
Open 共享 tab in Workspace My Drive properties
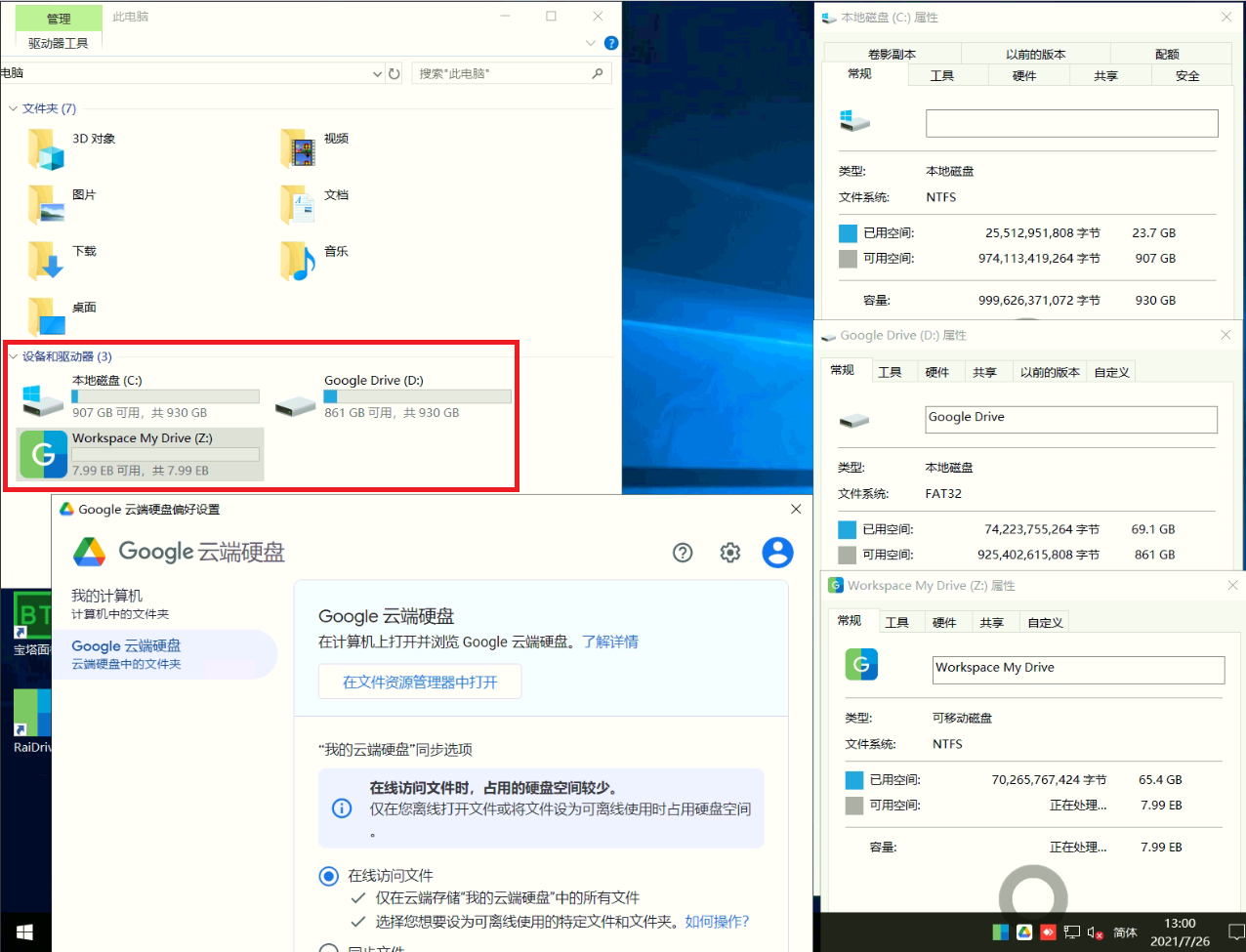point(992,622)
